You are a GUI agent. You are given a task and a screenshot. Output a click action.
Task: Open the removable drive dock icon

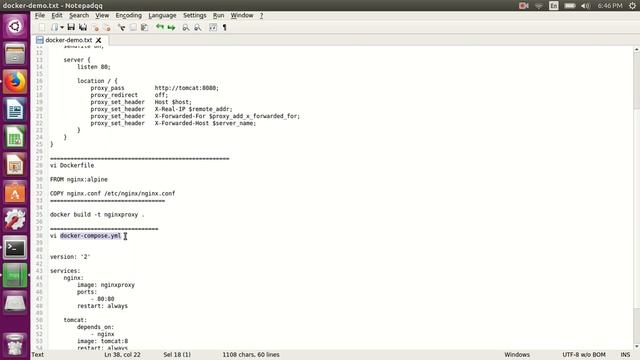click(15, 303)
